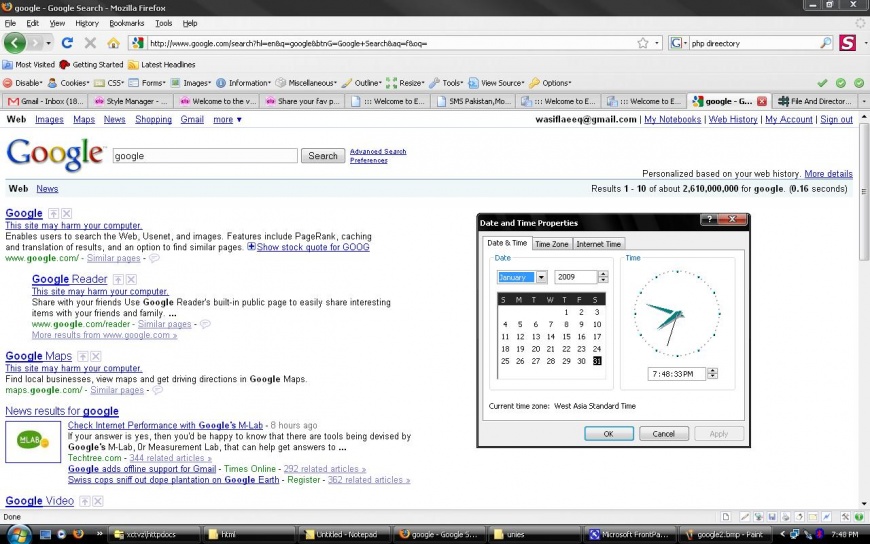The height and width of the screenshot is (544, 870).
Task: Click the Firefox back navigation button
Action: coord(15,43)
